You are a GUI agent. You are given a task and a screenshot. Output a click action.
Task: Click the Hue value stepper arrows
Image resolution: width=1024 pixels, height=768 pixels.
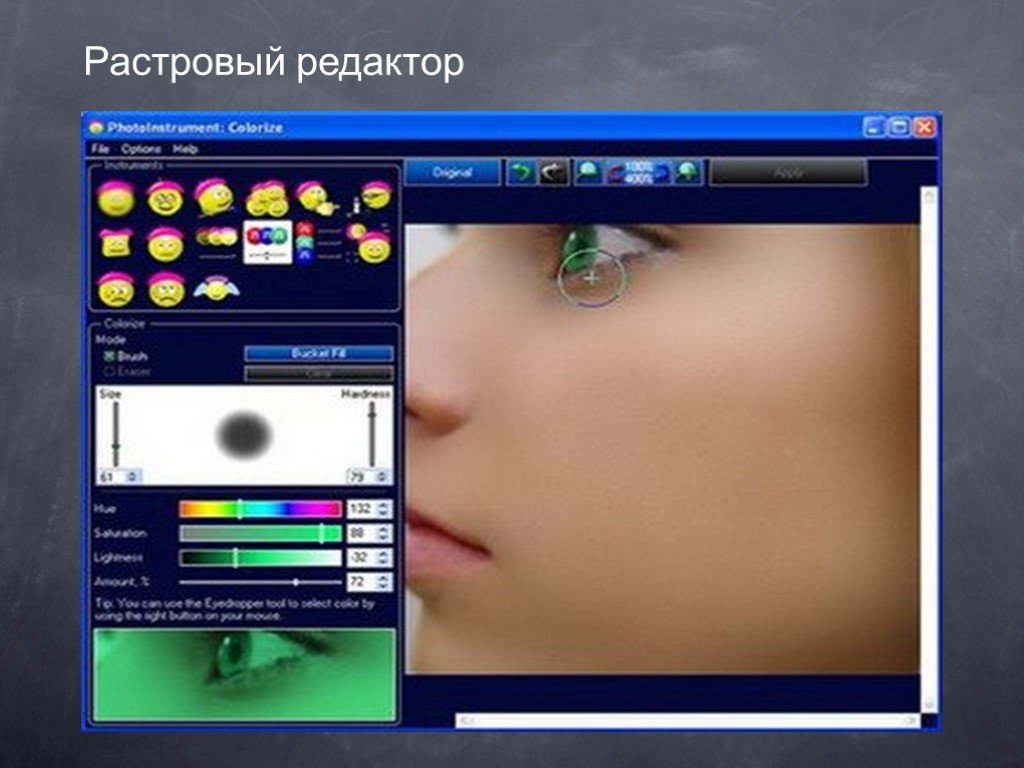(x=384, y=509)
